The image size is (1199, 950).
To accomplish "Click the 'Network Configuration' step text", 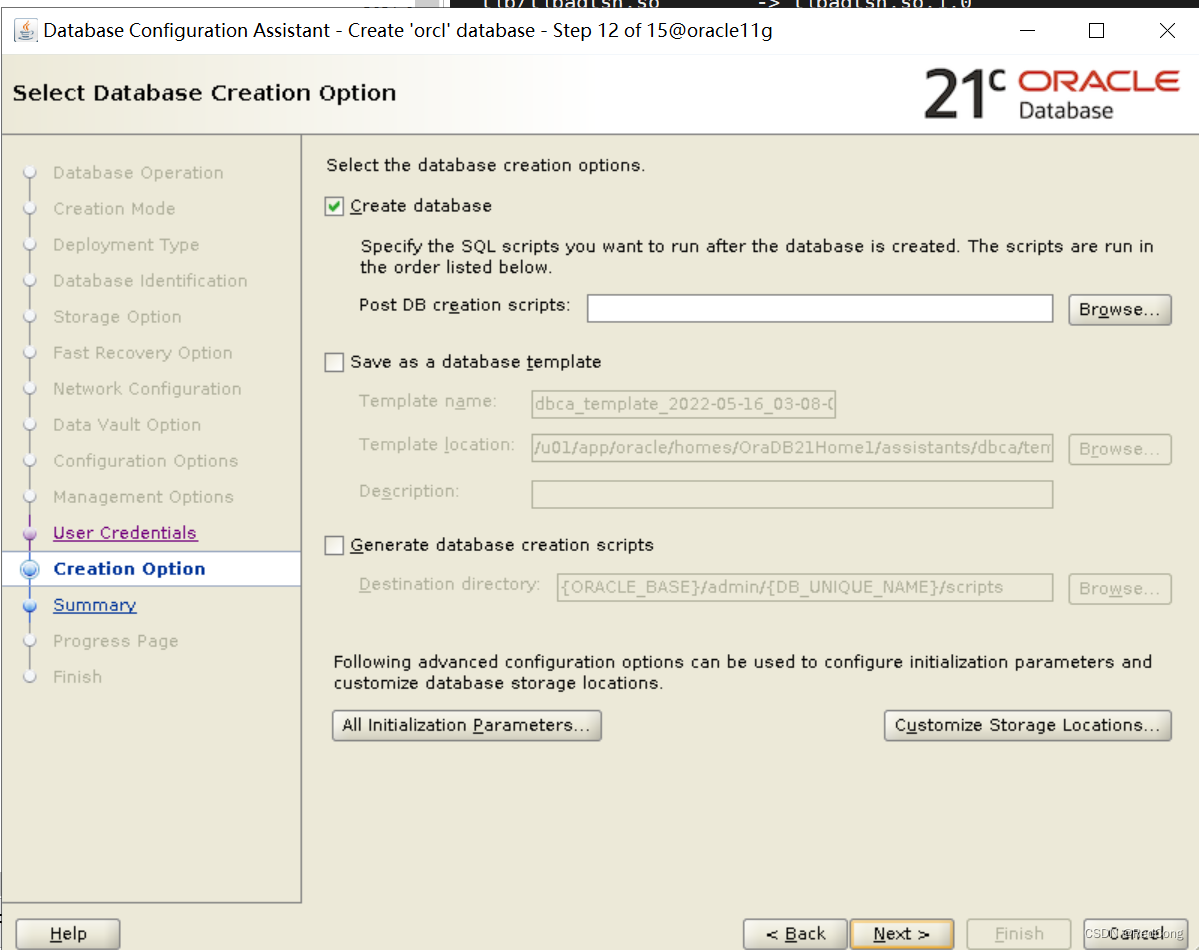I will pyautogui.click(x=148, y=389).
